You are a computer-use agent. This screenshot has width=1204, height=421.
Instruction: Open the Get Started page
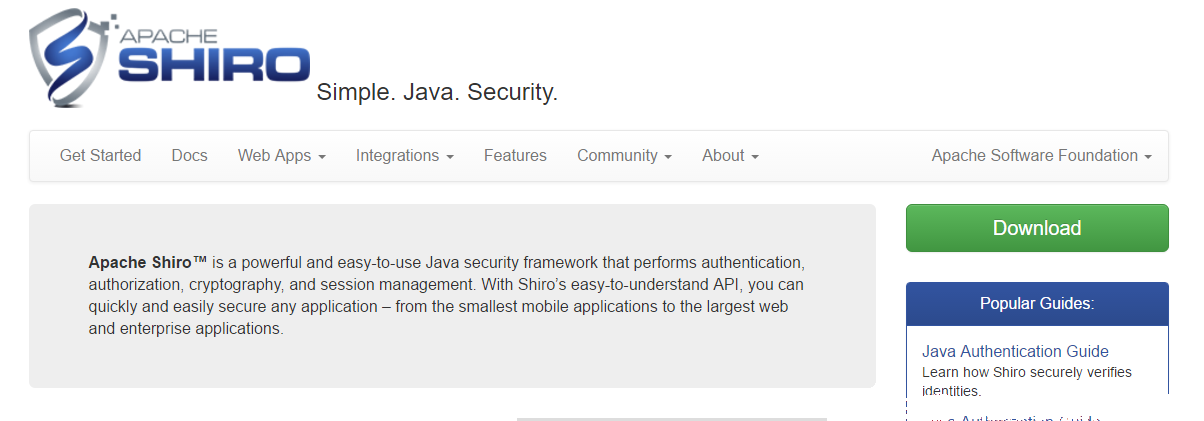pyautogui.click(x=100, y=155)
